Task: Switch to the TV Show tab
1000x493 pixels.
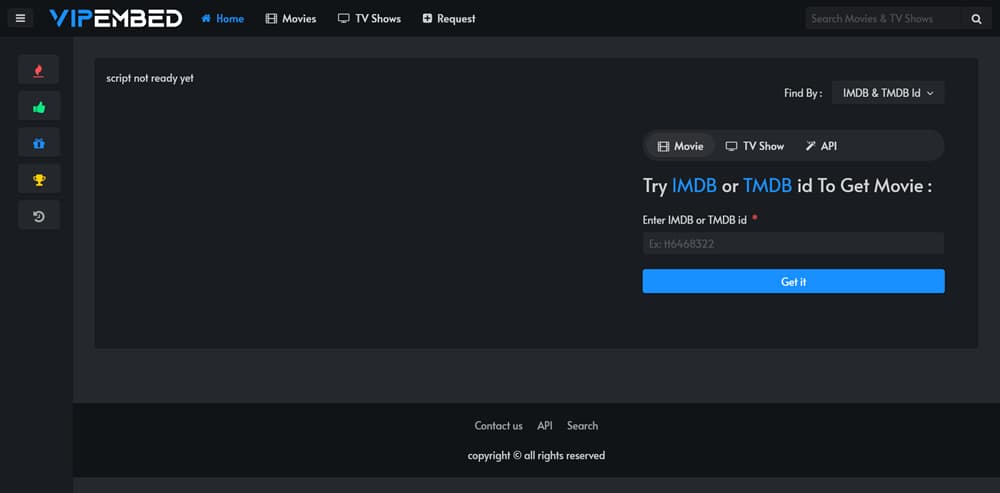Action: [754, 146]
